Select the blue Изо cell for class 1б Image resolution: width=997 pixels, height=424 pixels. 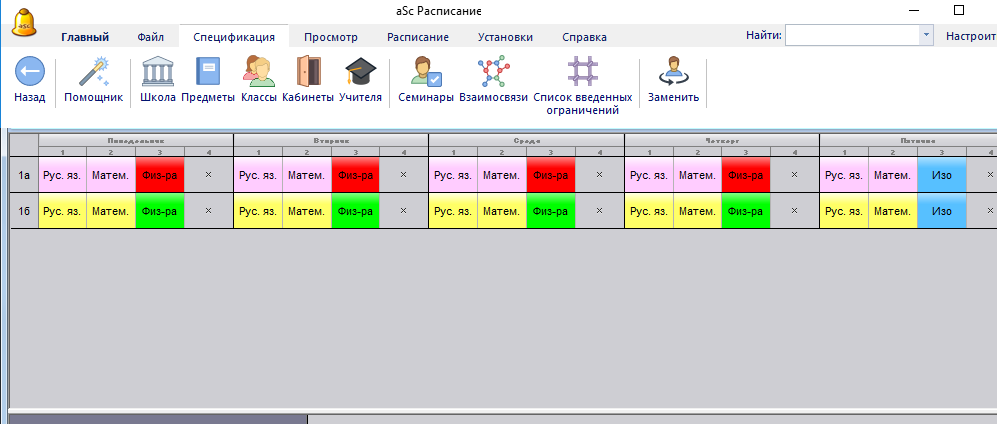coord(941,211)
